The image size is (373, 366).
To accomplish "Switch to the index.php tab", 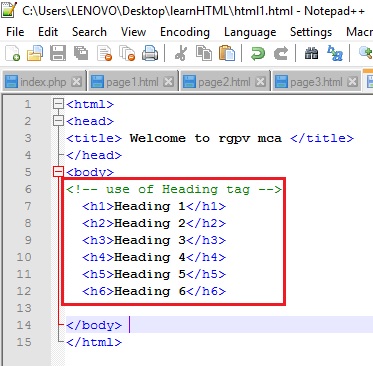I will tap(44, 82).
